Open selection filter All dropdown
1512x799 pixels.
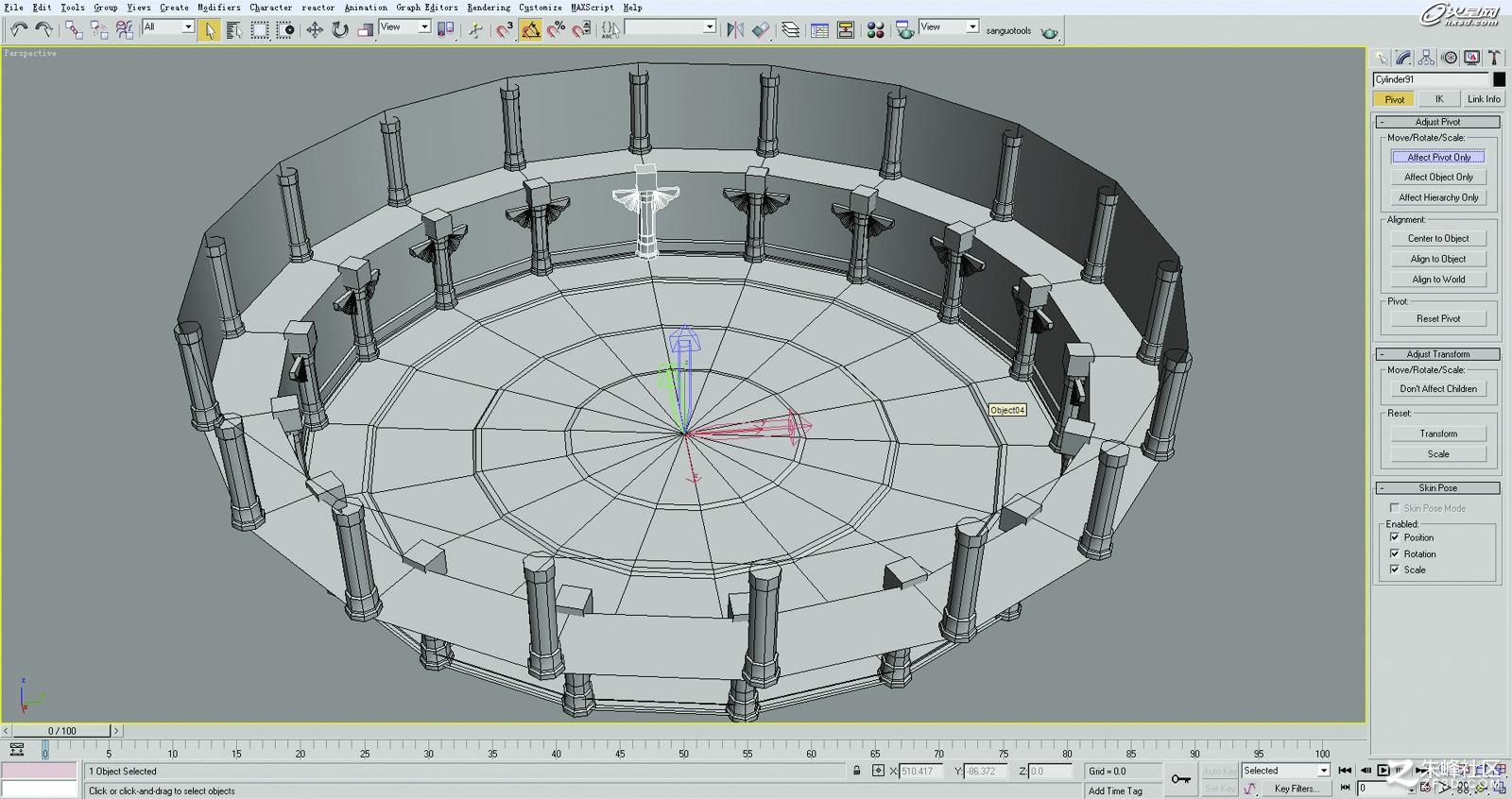(168, 26)
